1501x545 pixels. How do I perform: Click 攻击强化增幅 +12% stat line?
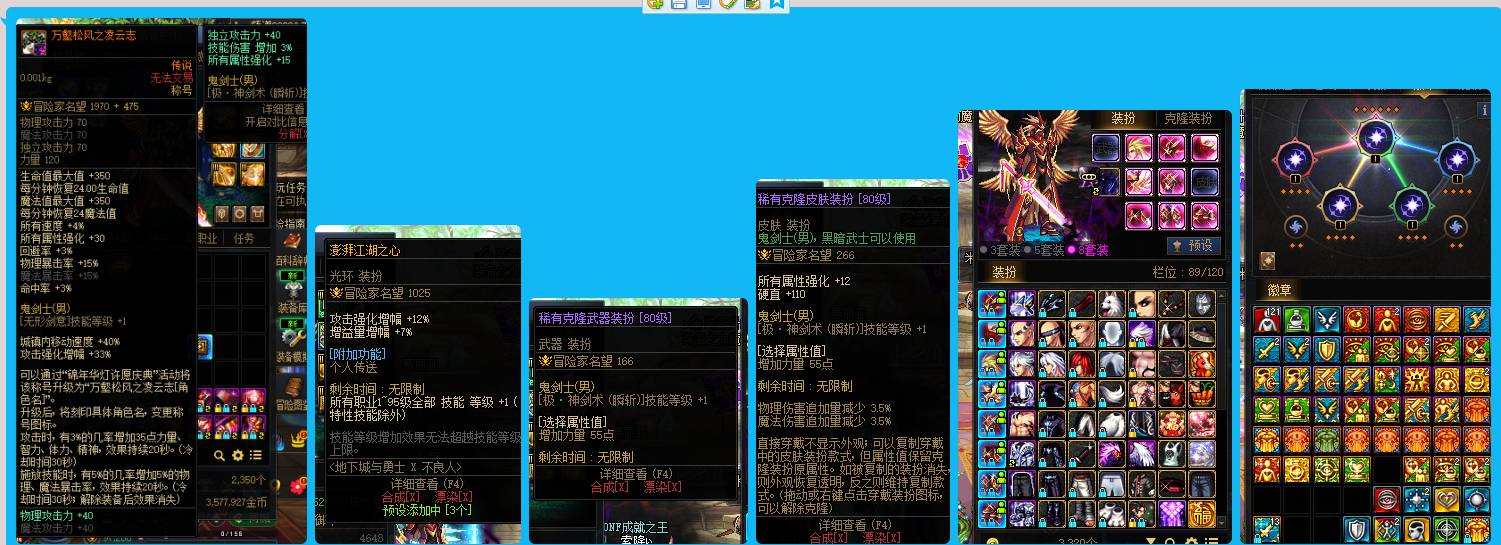[379, 319]
